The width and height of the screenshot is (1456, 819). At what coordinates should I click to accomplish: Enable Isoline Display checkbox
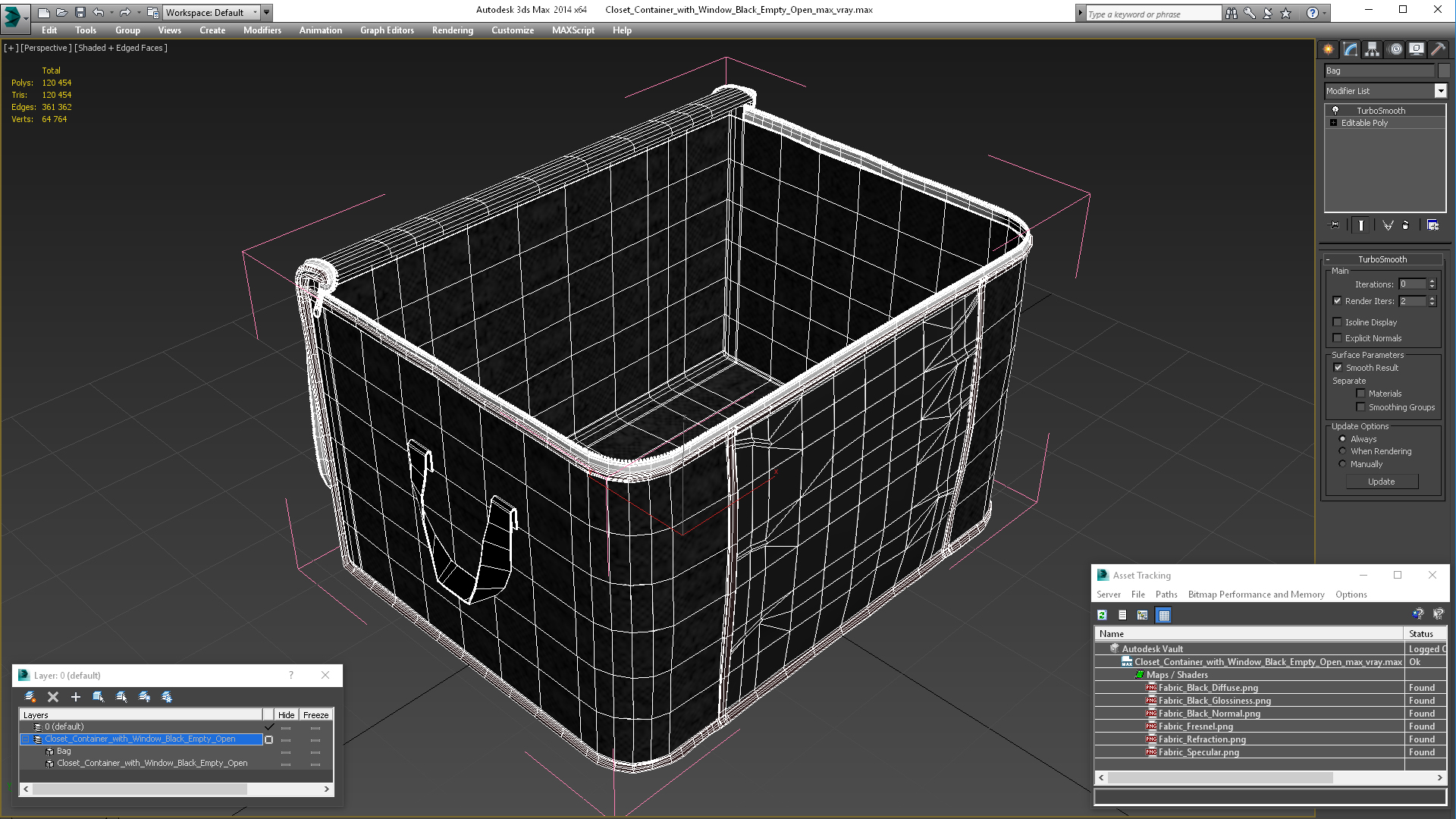pos(1338,322)
